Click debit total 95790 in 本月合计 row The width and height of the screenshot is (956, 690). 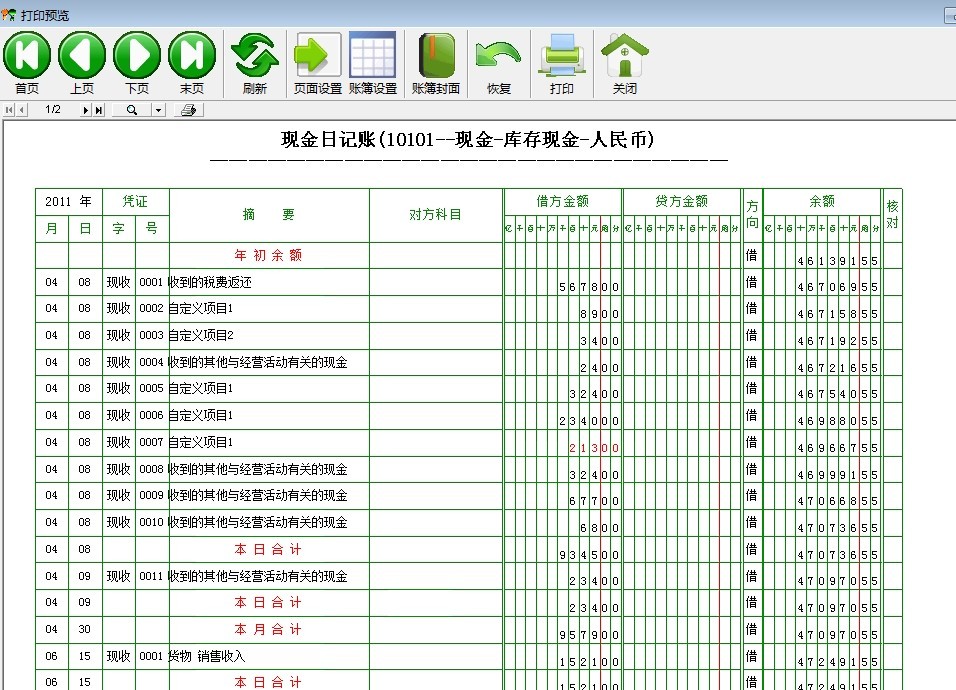click(589, 635)
